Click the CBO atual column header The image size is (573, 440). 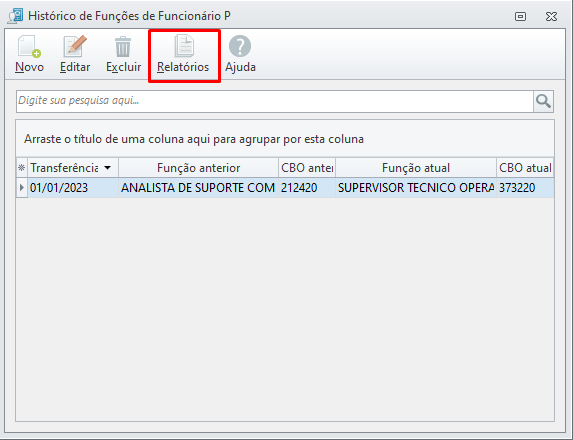click(525, 168)
